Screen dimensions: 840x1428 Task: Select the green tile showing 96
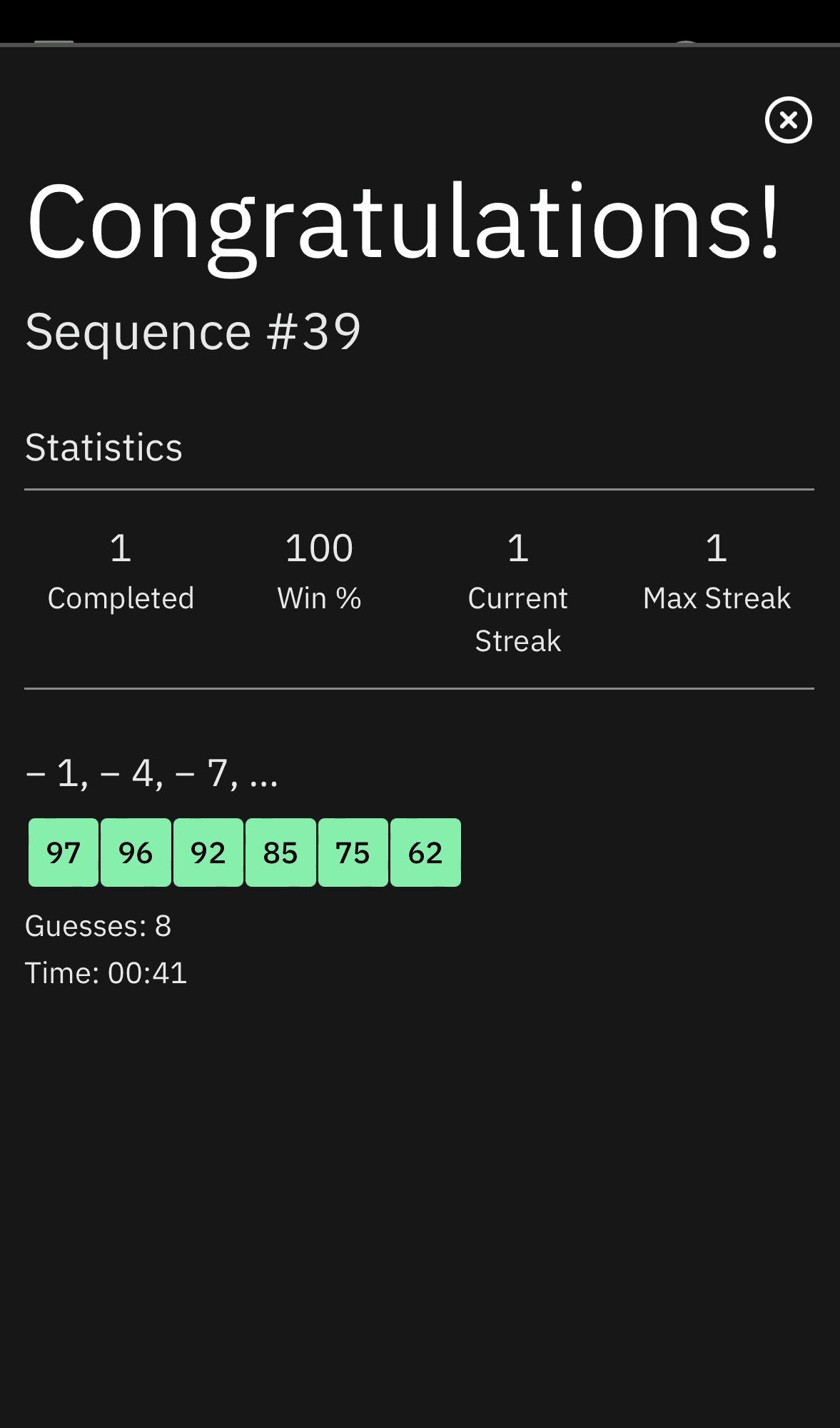click(x=135, y=853)
